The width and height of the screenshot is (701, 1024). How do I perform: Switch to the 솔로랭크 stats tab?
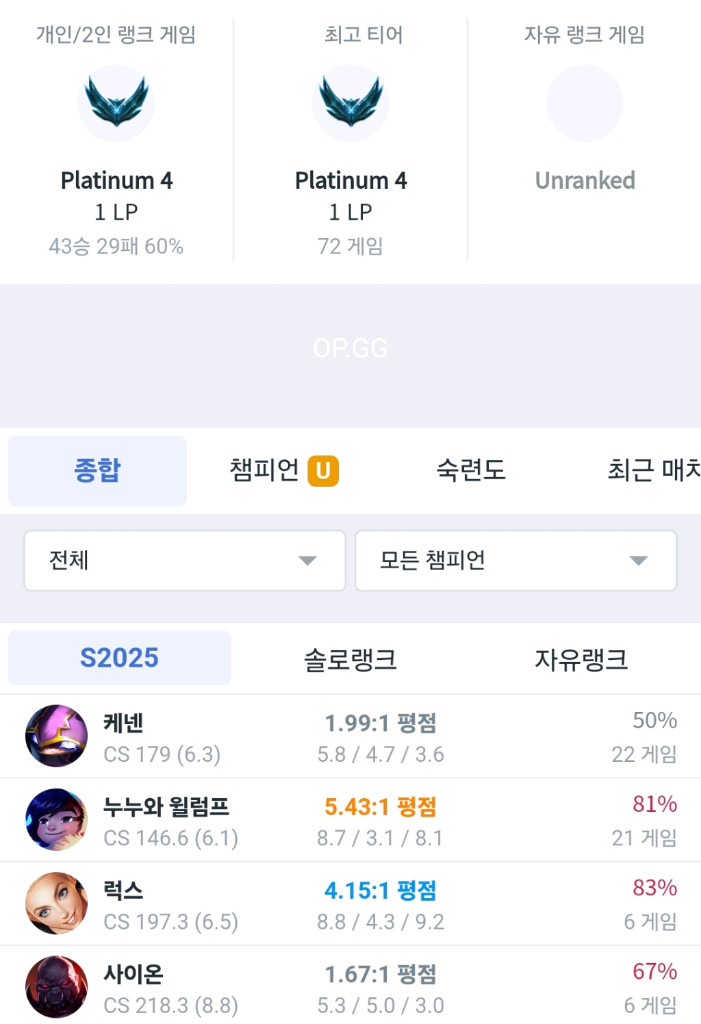(x=350, y=659)
